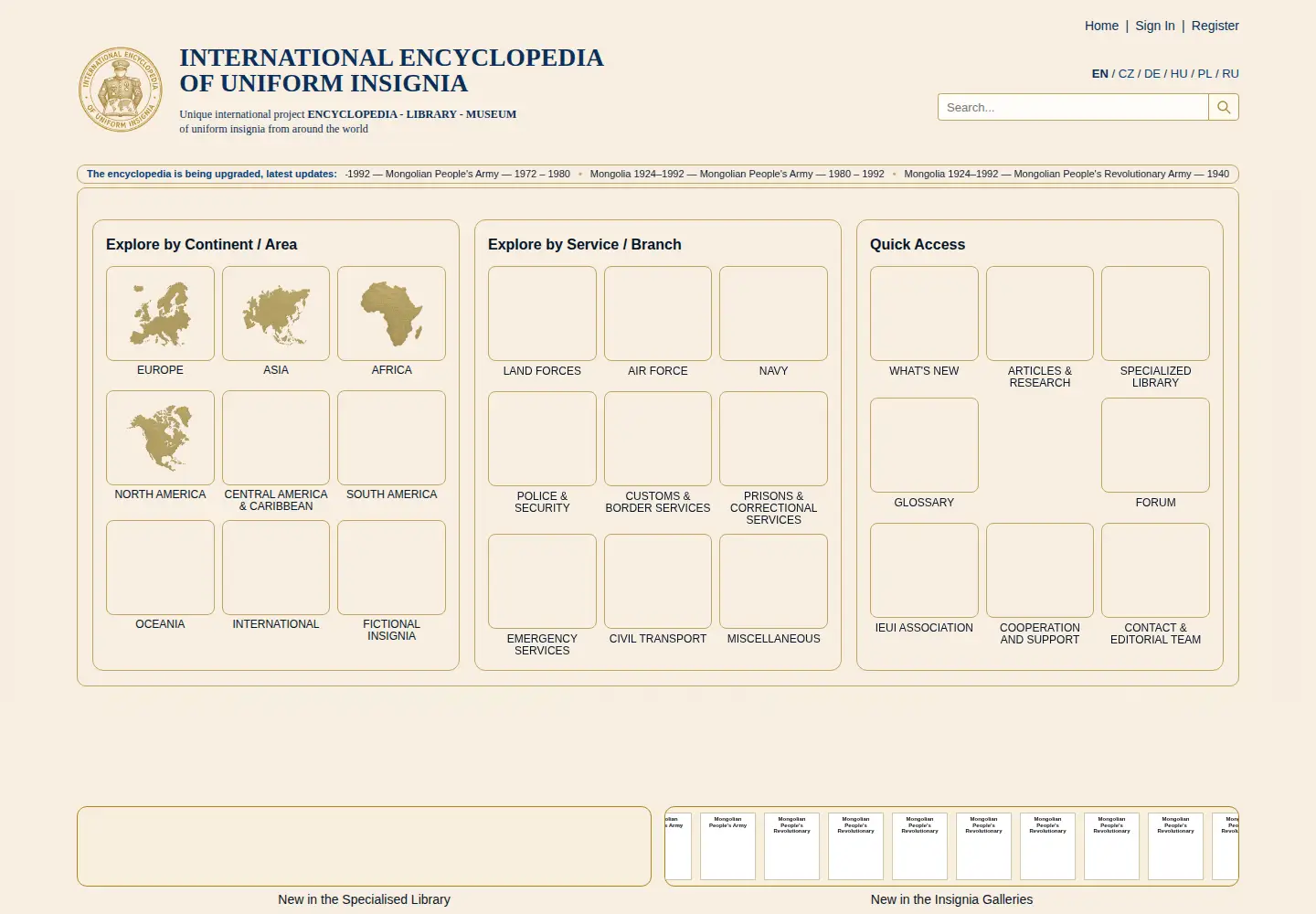1316x914 pixels.
Task: Open the New in the Specialised Library panel
Action: click(x=364, y=846)
